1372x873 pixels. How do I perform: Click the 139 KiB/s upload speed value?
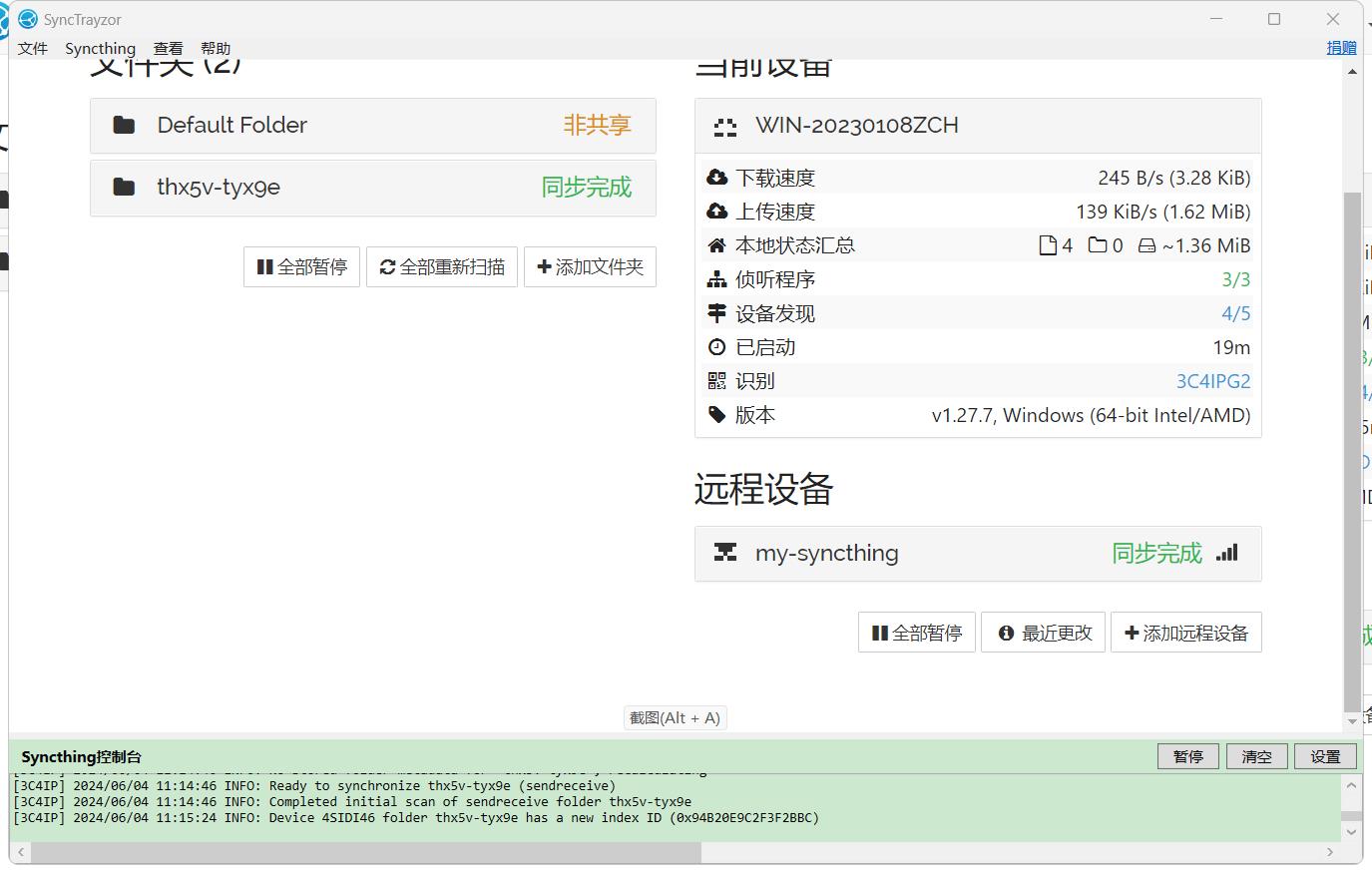pyautogui.click(x=1163, y=212)
